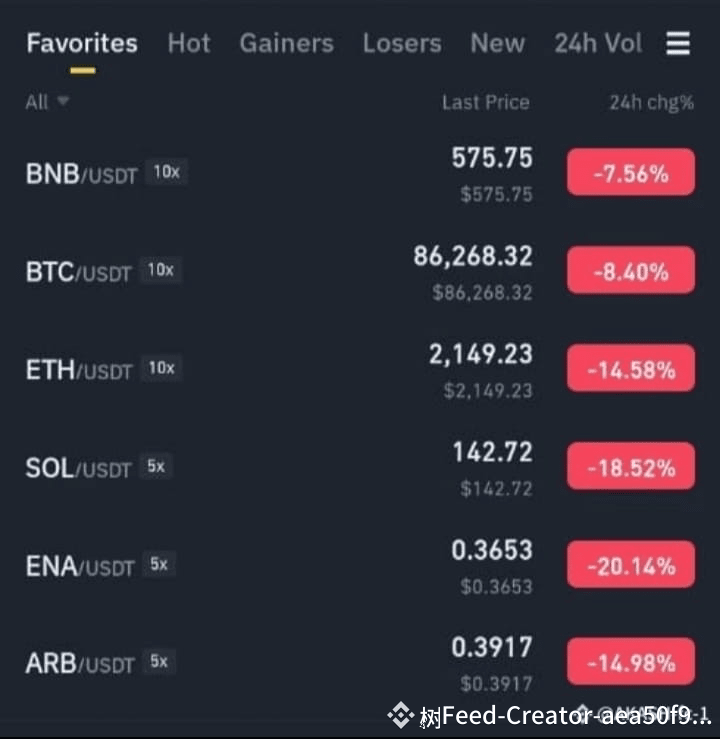Sort by 24h chg% column header

tap(652, 102)
